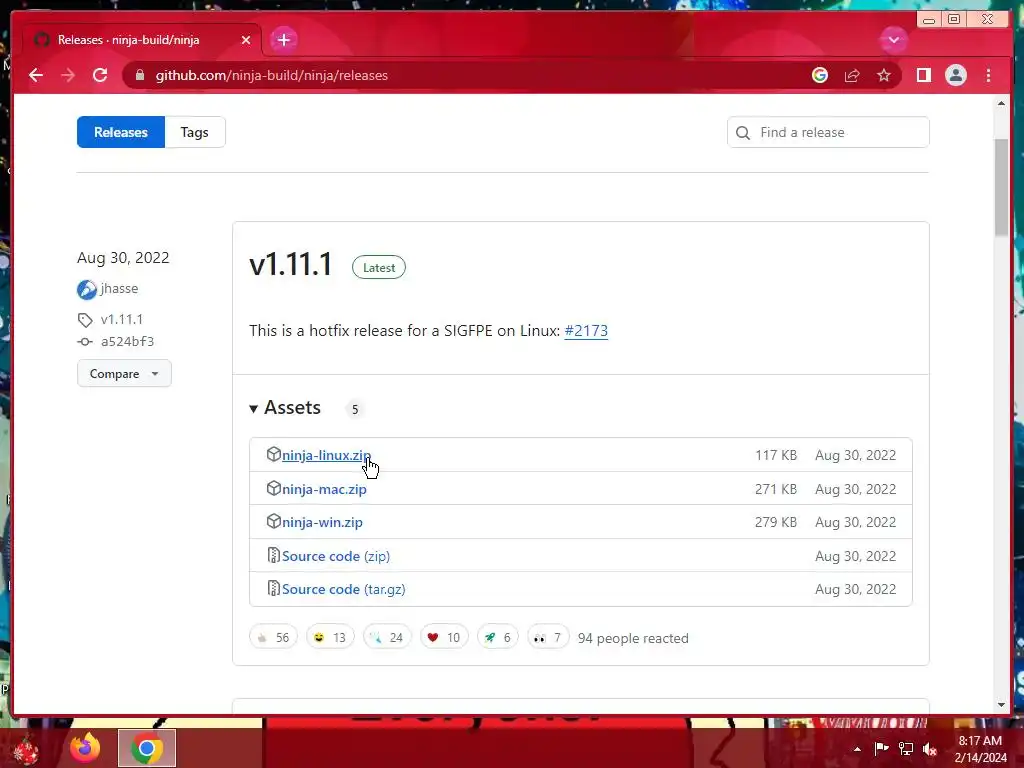Focus the Find a release search box
This screenshot has width=1024, height=768.
[x=828, y=133]
